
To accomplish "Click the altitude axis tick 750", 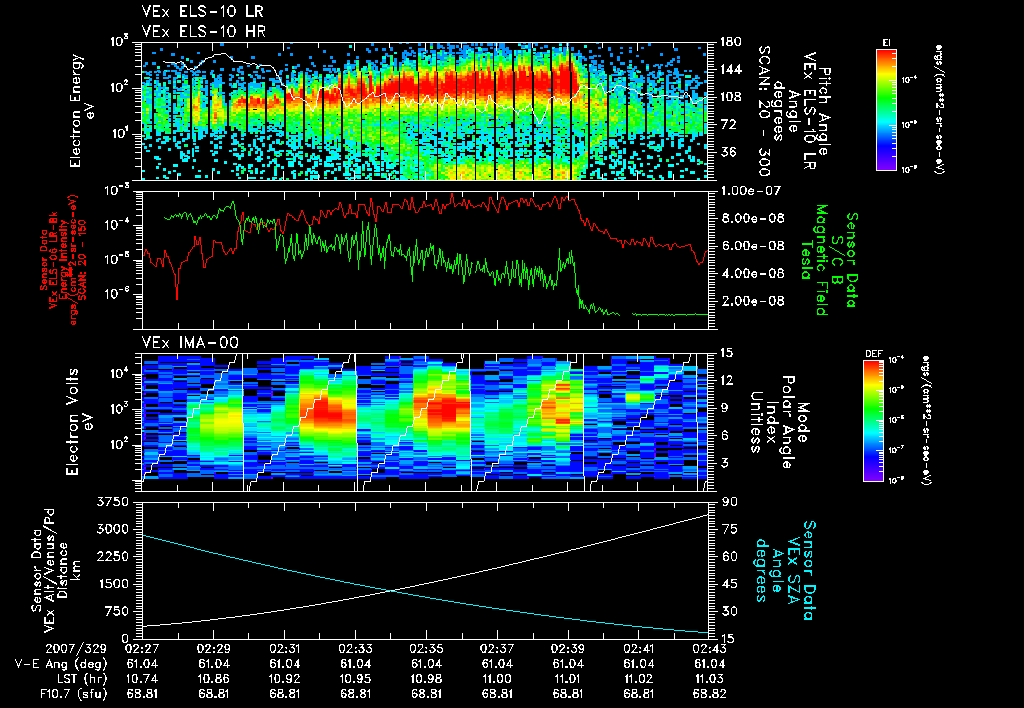I will coord(117,611).
